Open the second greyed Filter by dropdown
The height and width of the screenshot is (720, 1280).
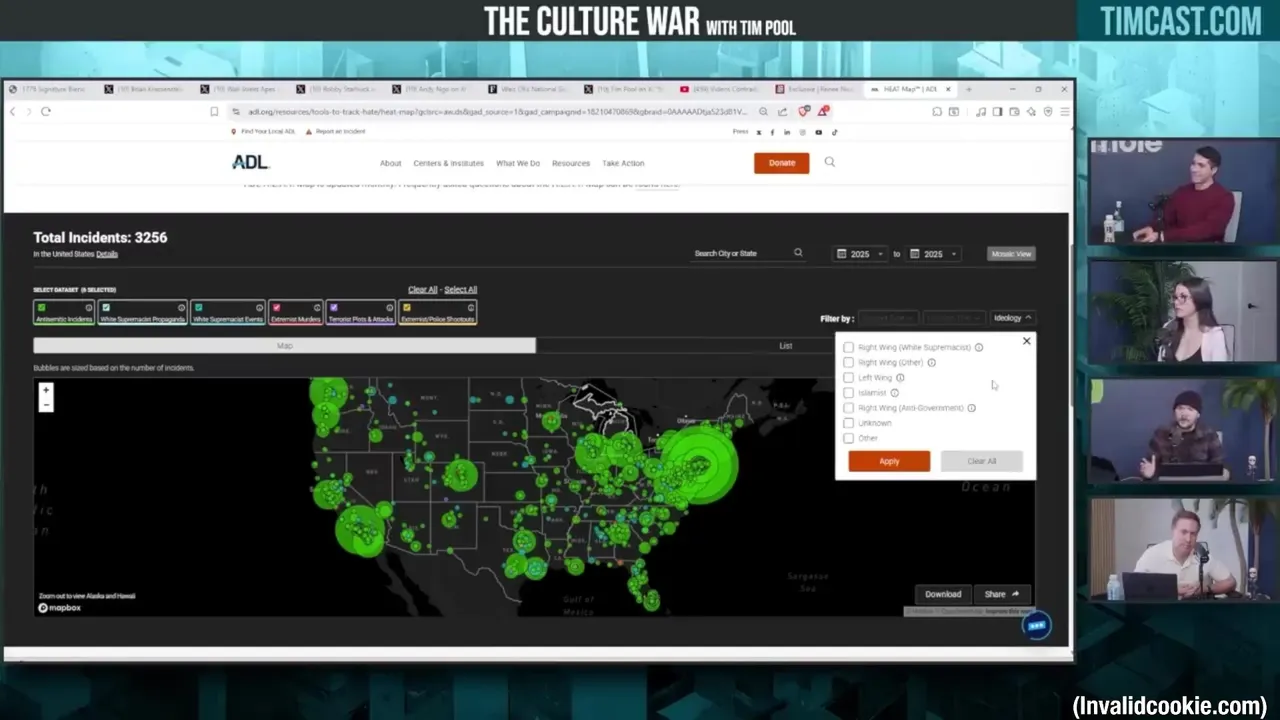pyautogui.click(x=952, y=318)
